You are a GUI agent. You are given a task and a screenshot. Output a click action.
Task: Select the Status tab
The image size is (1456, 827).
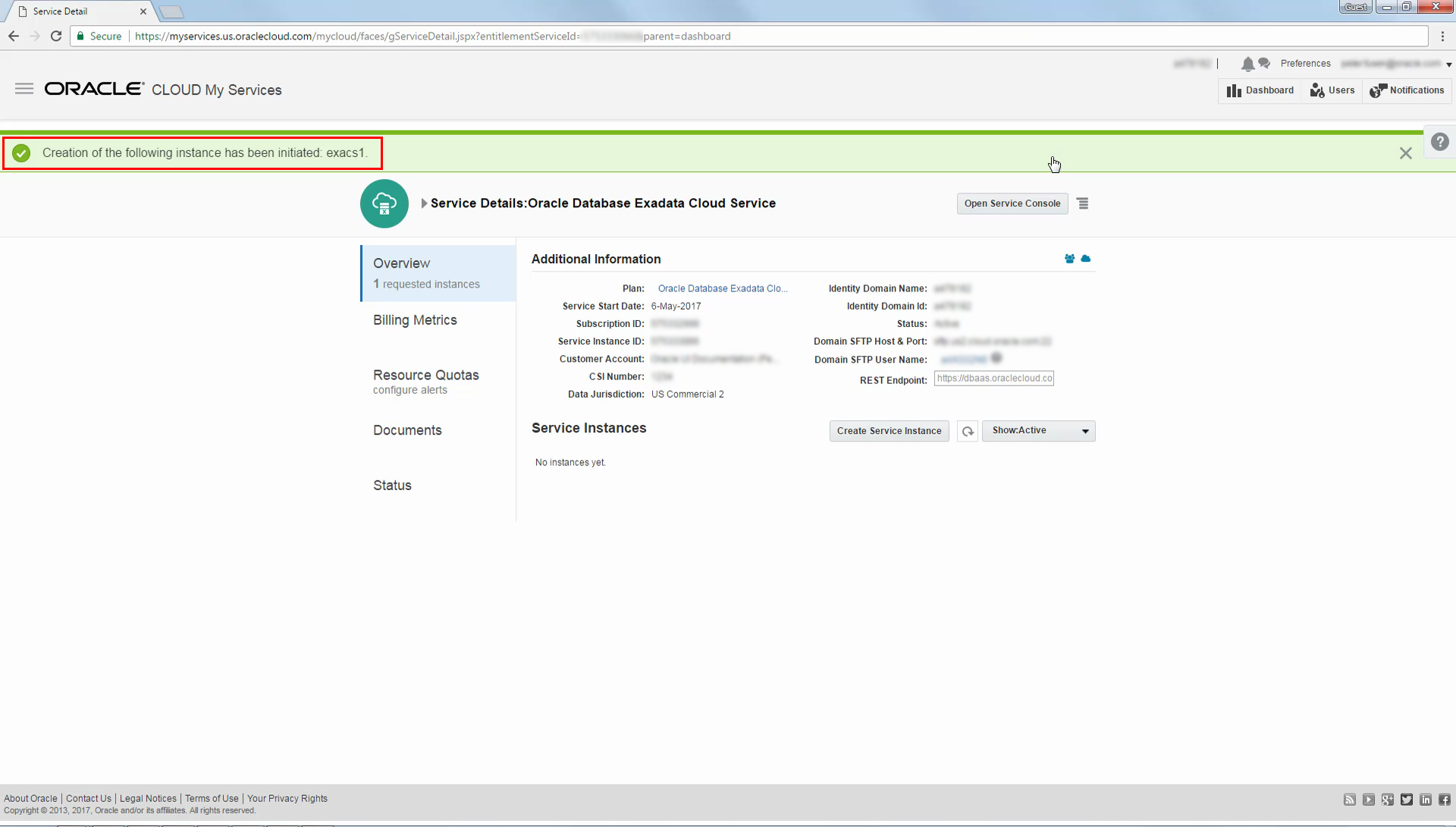[x=392, y=486]
